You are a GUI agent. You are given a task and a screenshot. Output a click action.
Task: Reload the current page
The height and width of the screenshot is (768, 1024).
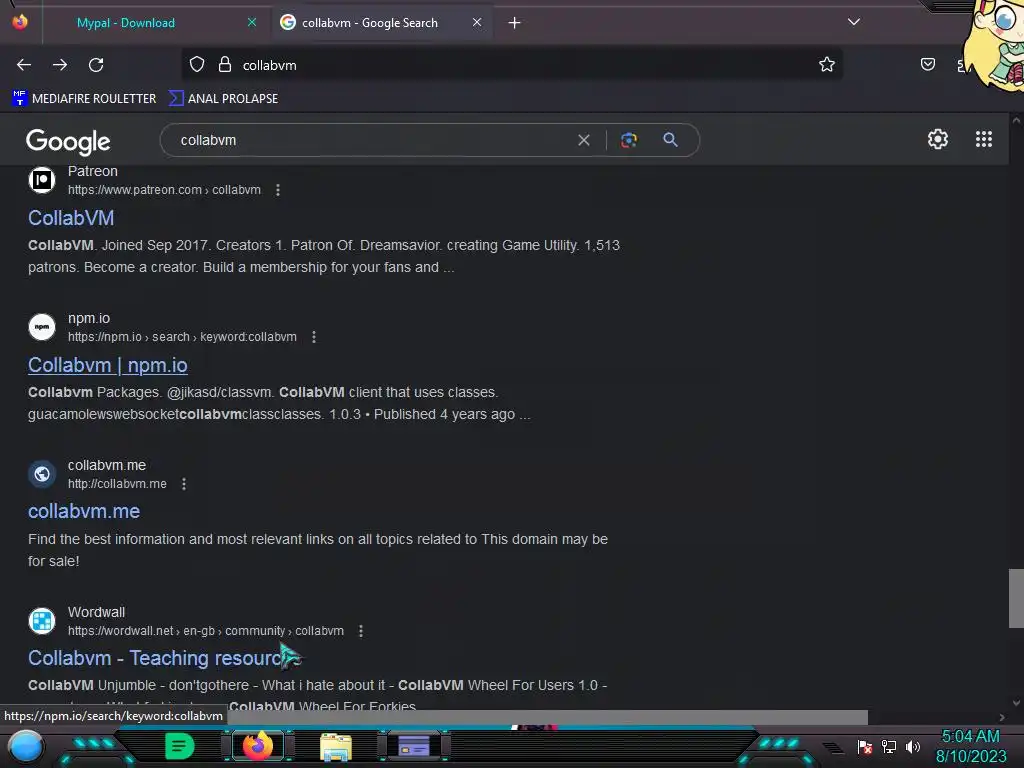click(96, 65)
